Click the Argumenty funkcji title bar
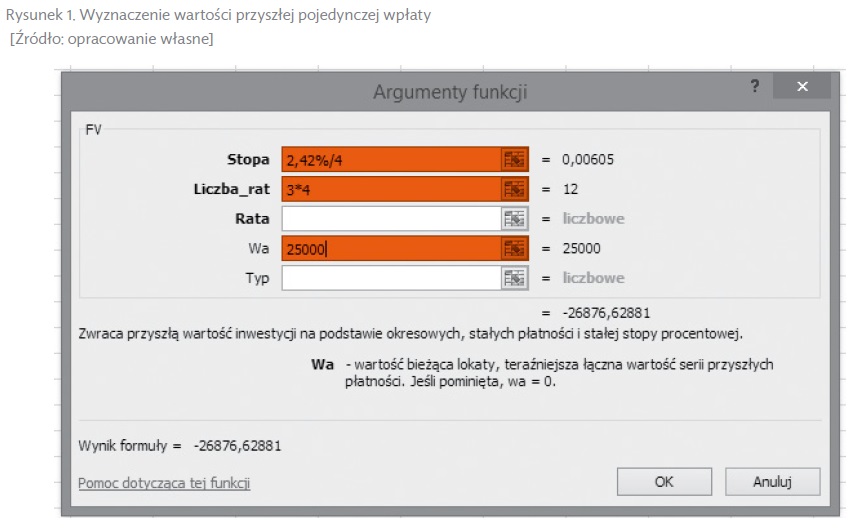The image size is (855, 531). coord(450,92)
